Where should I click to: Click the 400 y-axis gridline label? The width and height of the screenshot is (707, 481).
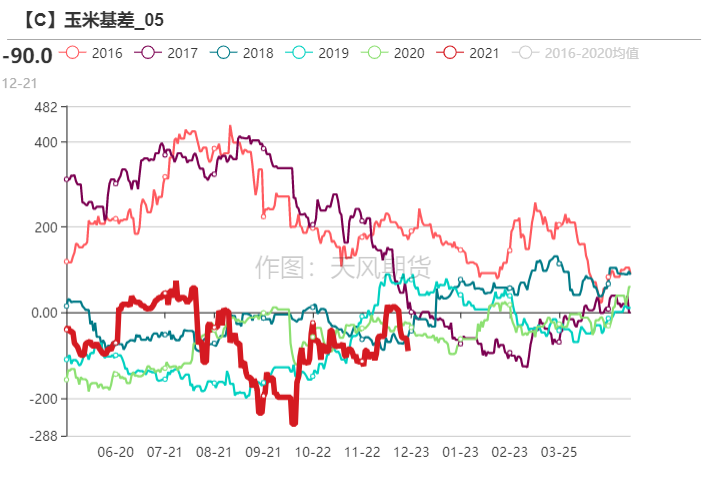pyautogui.click(x=46, y=142)
